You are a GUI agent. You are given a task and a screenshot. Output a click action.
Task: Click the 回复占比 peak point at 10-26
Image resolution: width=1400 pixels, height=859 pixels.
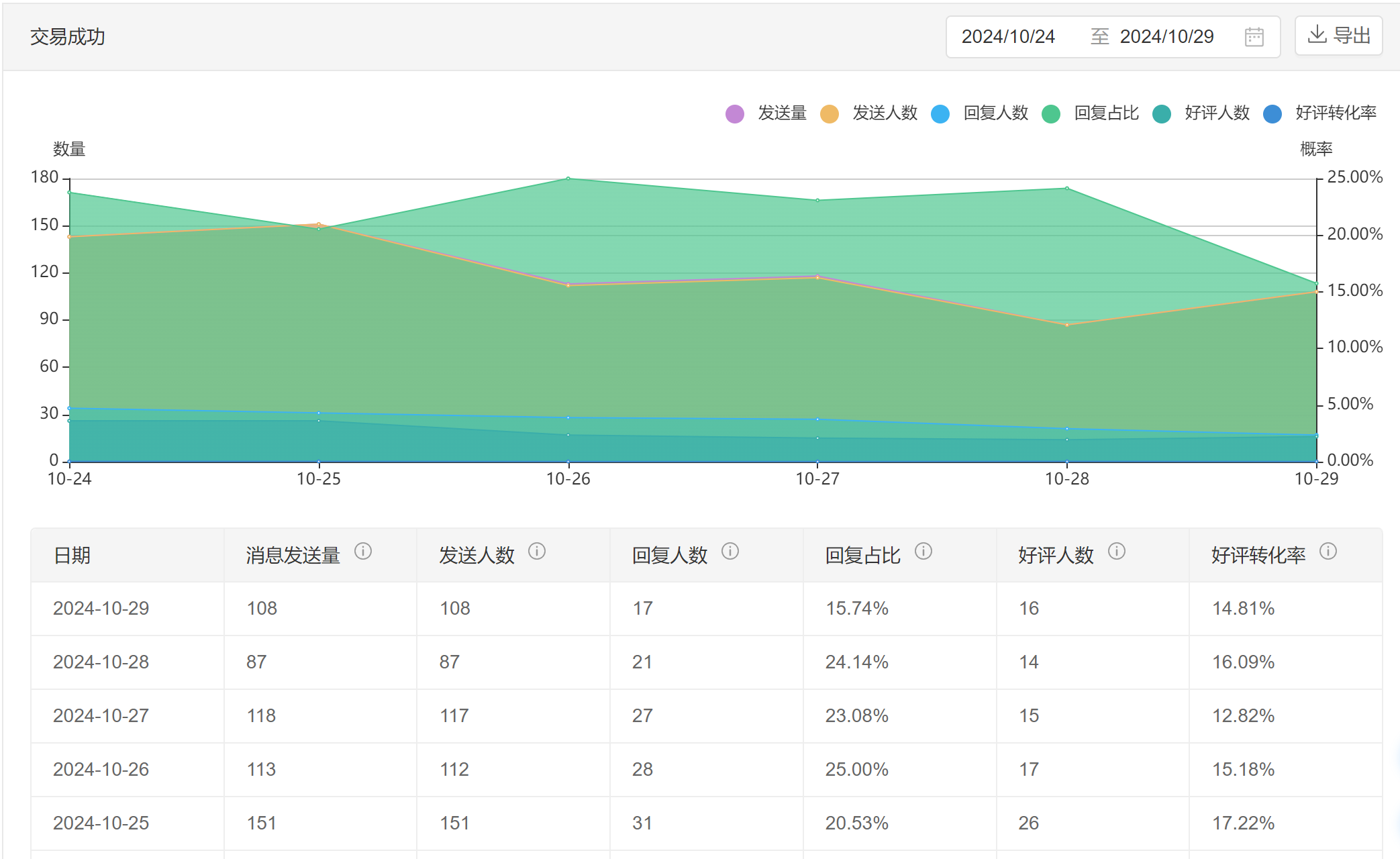point(568,179)
